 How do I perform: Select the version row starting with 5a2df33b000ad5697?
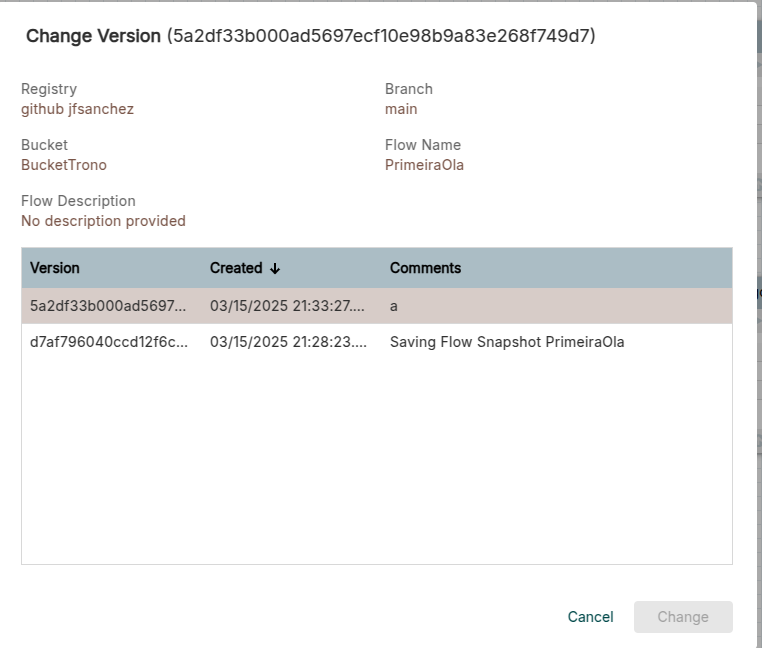coord(108,306)
